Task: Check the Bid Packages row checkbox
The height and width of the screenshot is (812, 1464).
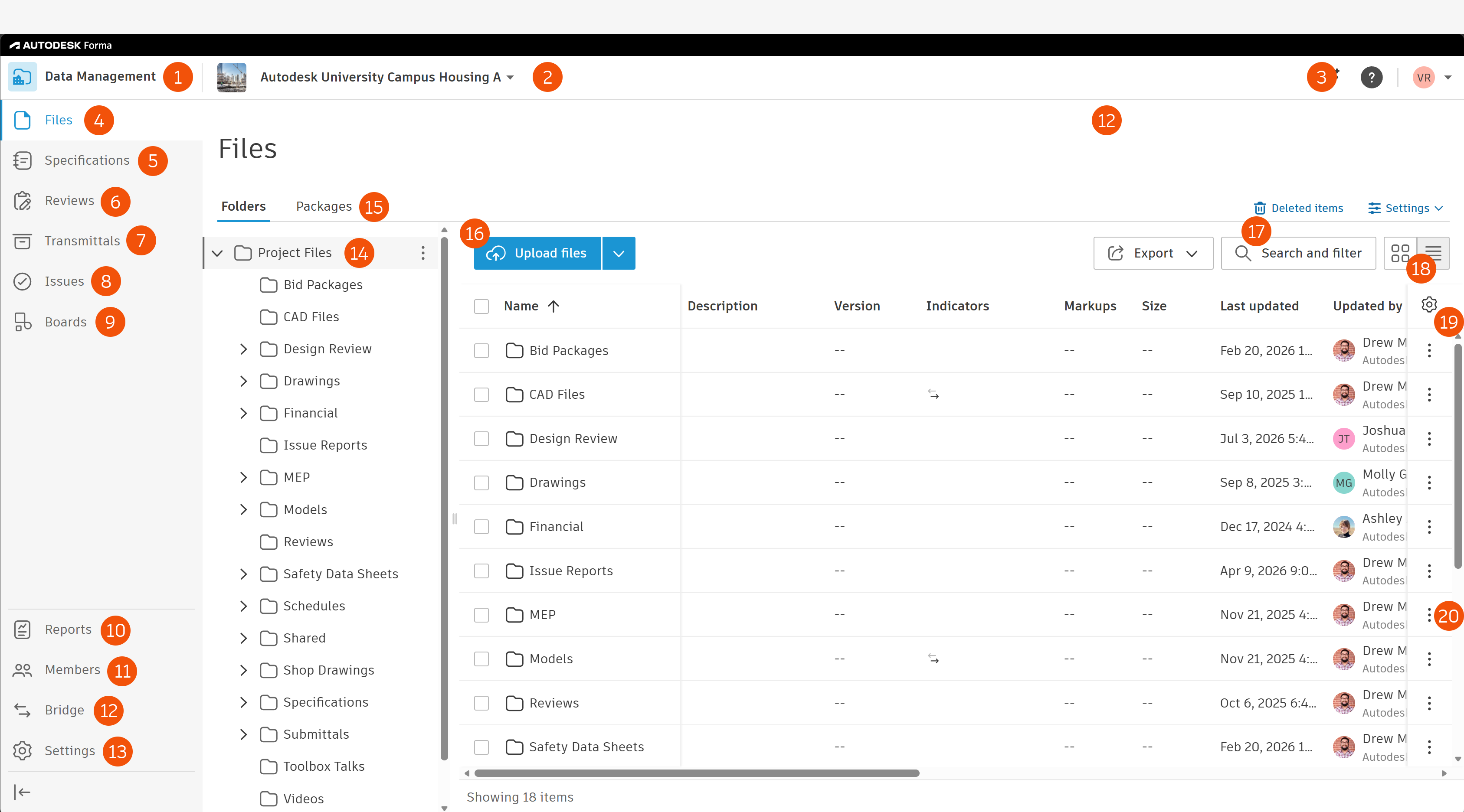Action: (x=481, y=351)
